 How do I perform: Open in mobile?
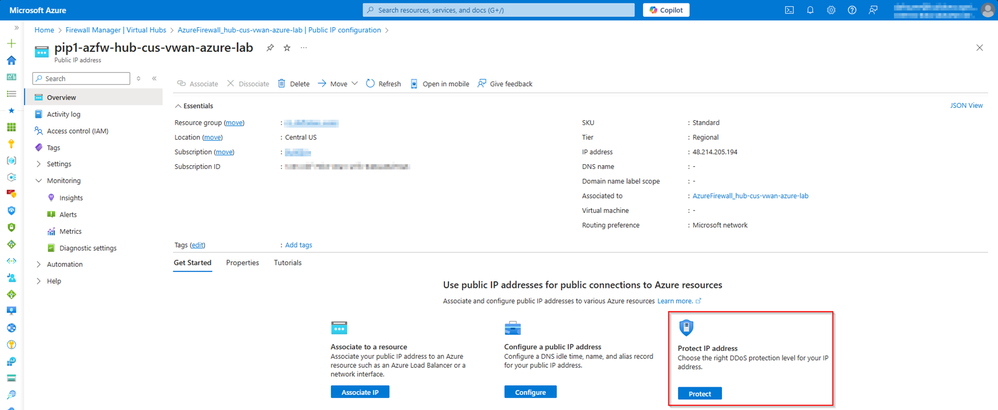[439, 83]
